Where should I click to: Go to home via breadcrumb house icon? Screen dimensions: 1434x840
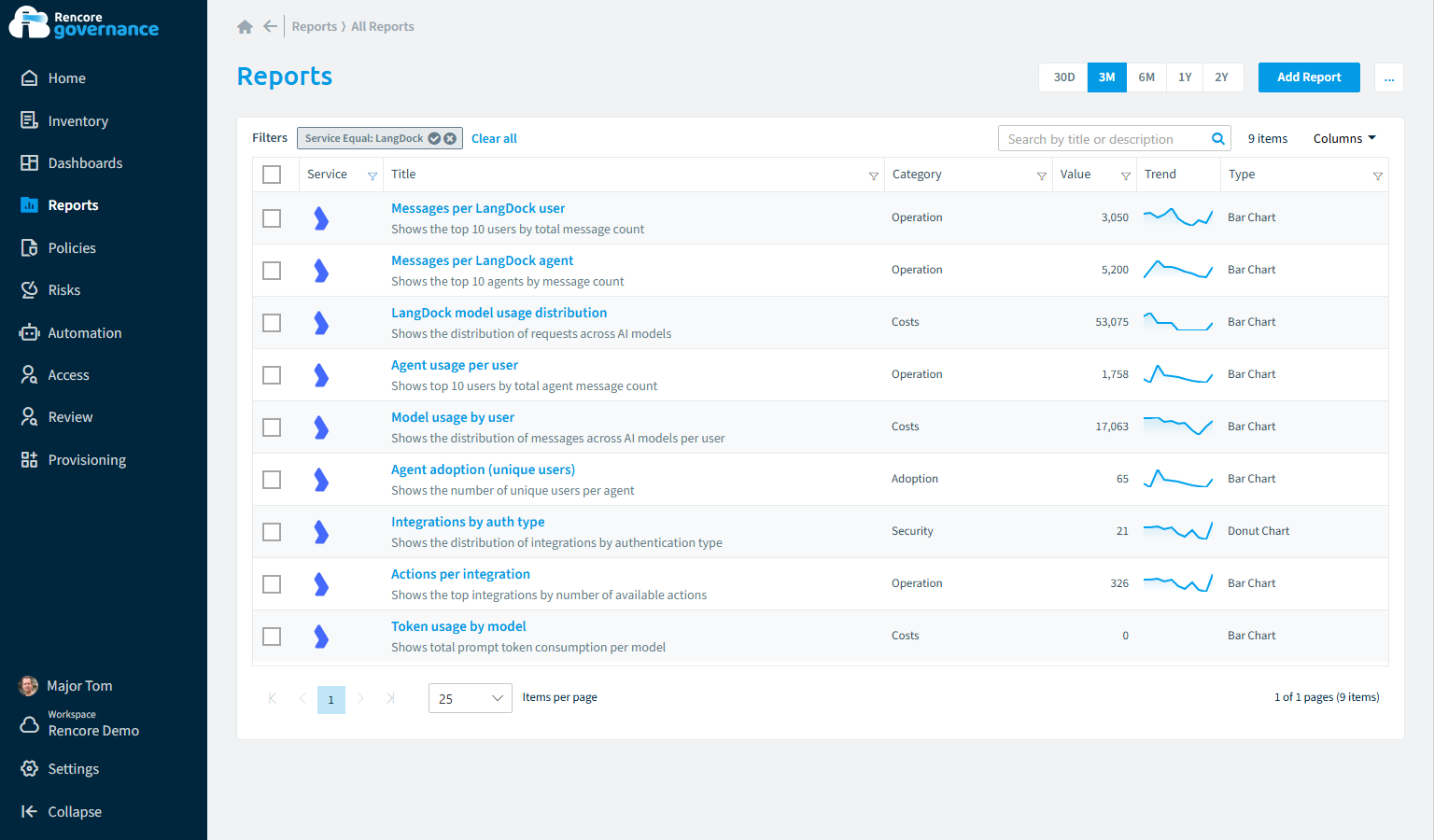[245, 27]
